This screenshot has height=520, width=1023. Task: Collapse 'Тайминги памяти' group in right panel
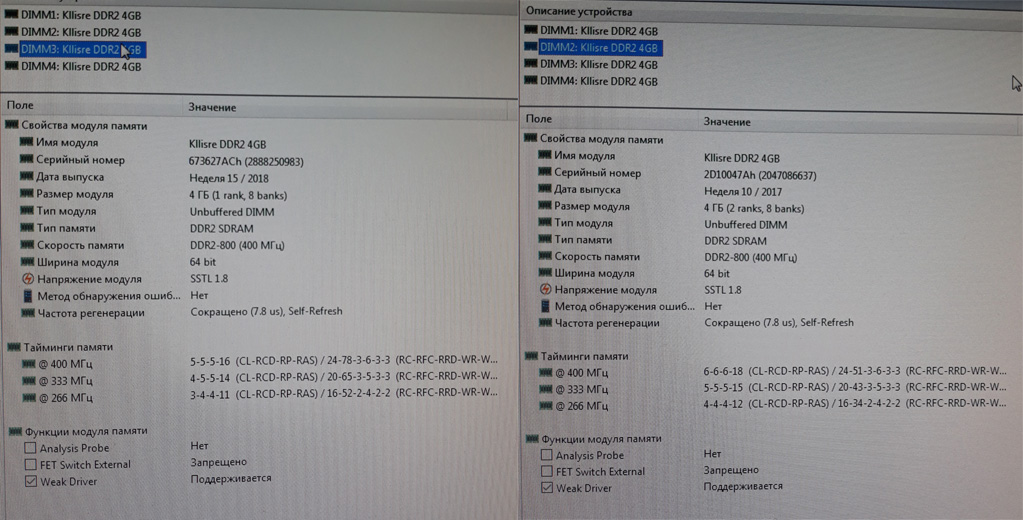tap(531, 355)
